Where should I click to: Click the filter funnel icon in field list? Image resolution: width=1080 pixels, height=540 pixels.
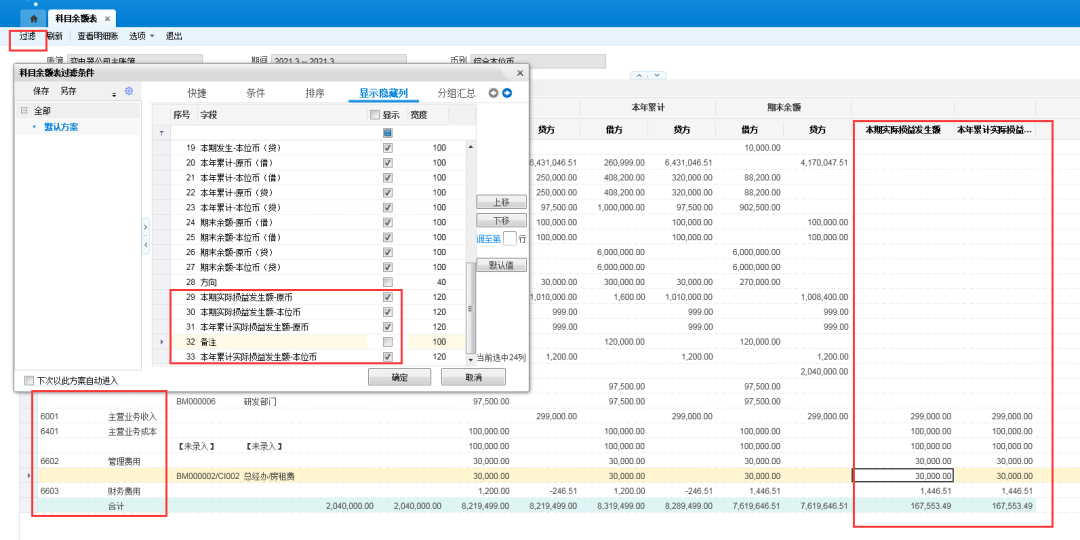tap(162, 133)
